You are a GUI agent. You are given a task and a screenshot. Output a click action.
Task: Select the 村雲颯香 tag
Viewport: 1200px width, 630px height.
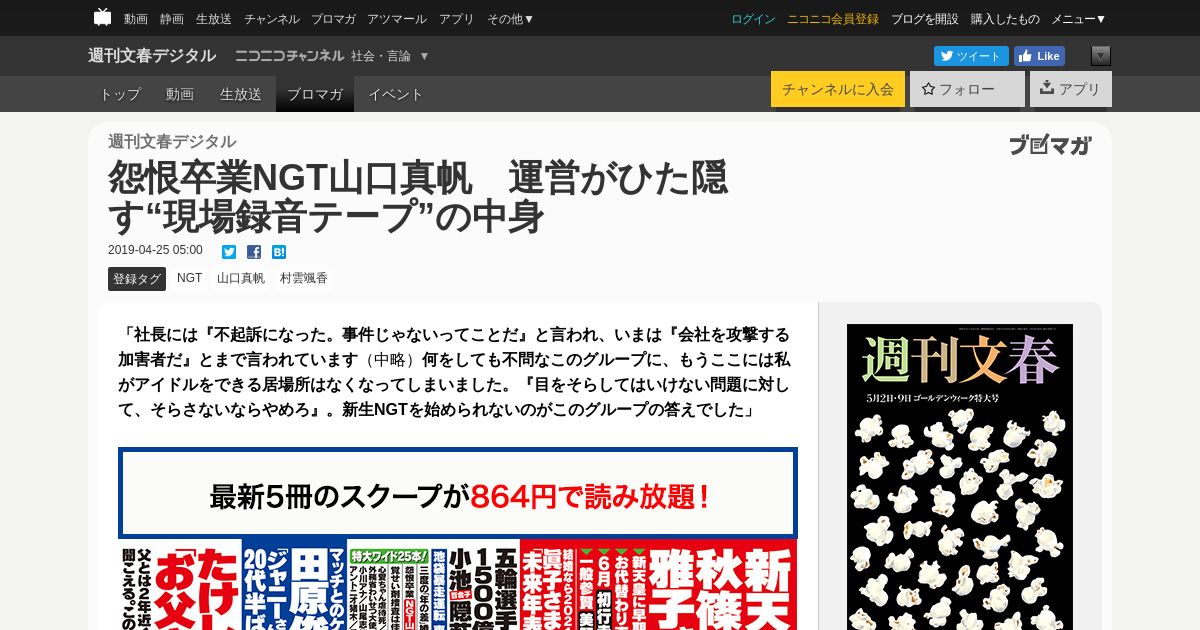click(304, 278)
